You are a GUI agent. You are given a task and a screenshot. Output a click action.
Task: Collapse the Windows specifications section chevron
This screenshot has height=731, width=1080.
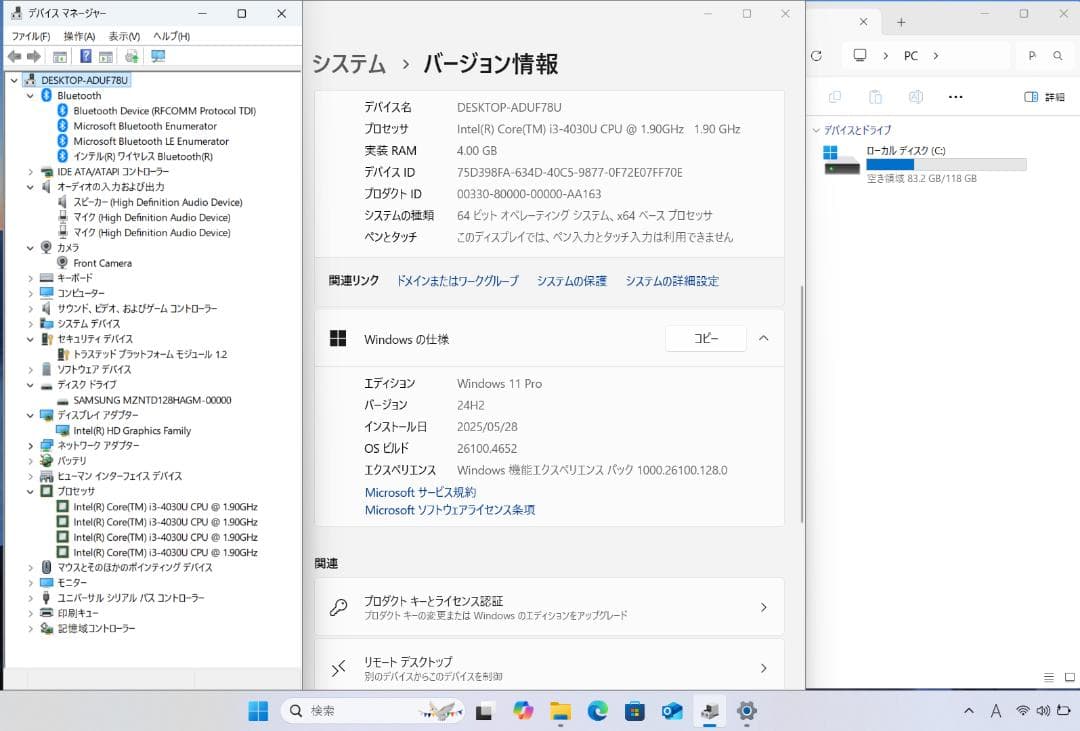763,338
